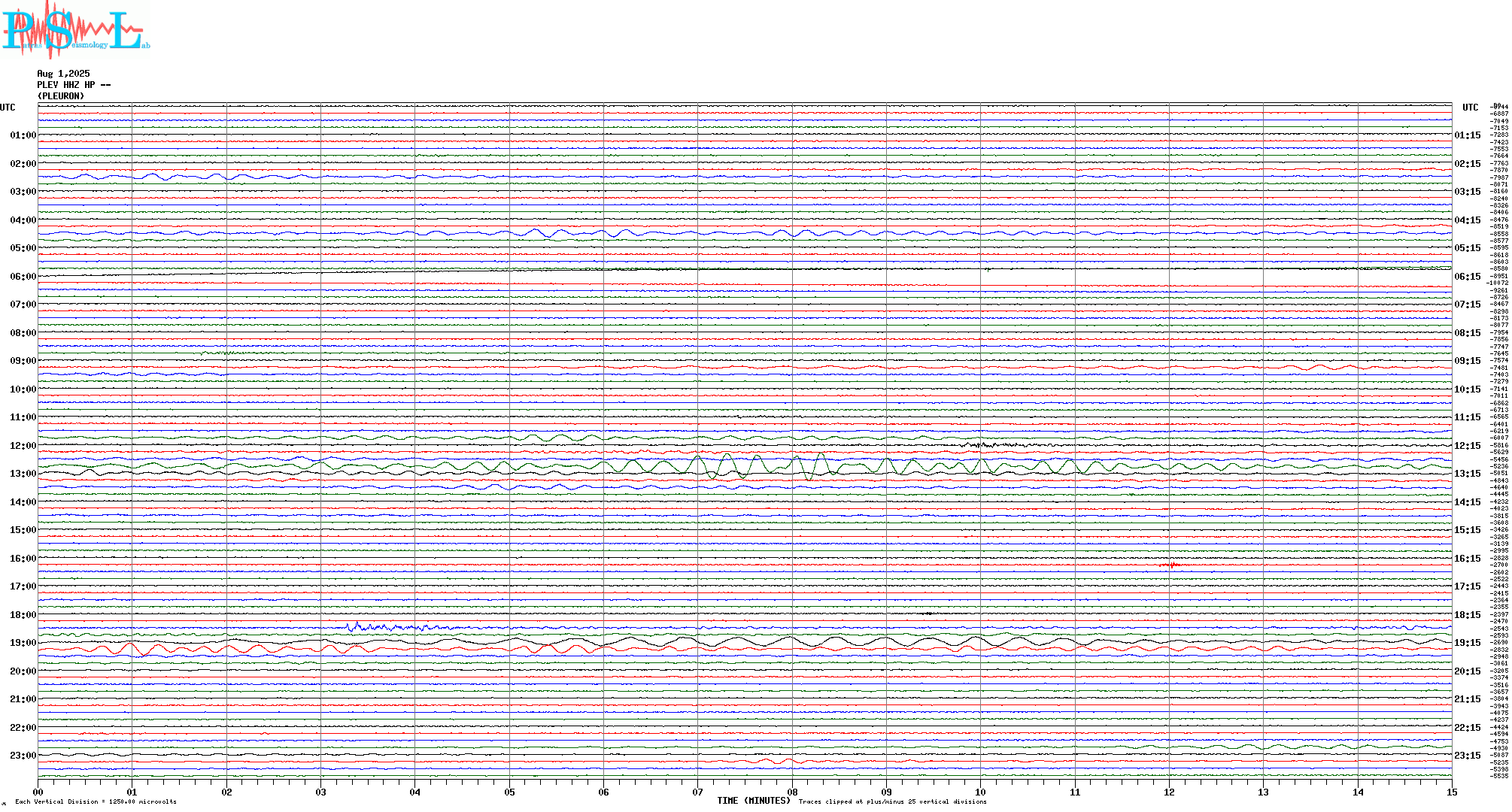Click the '15:15' right-side time label
This screenshot has width=1512, height=812.
pyautogui.click(x=1468, y=530)
